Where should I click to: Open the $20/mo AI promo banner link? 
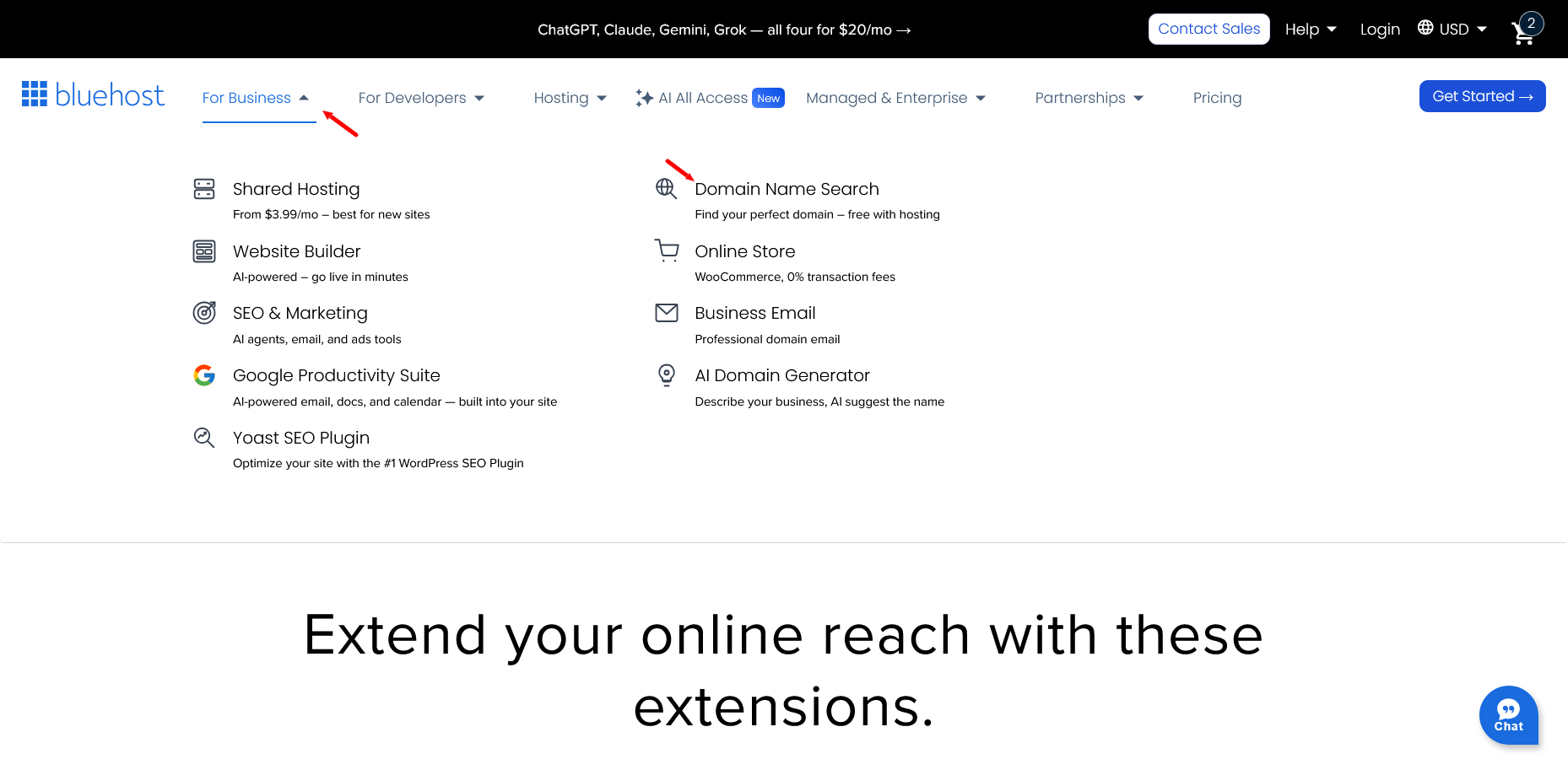(x=724, y=30)
